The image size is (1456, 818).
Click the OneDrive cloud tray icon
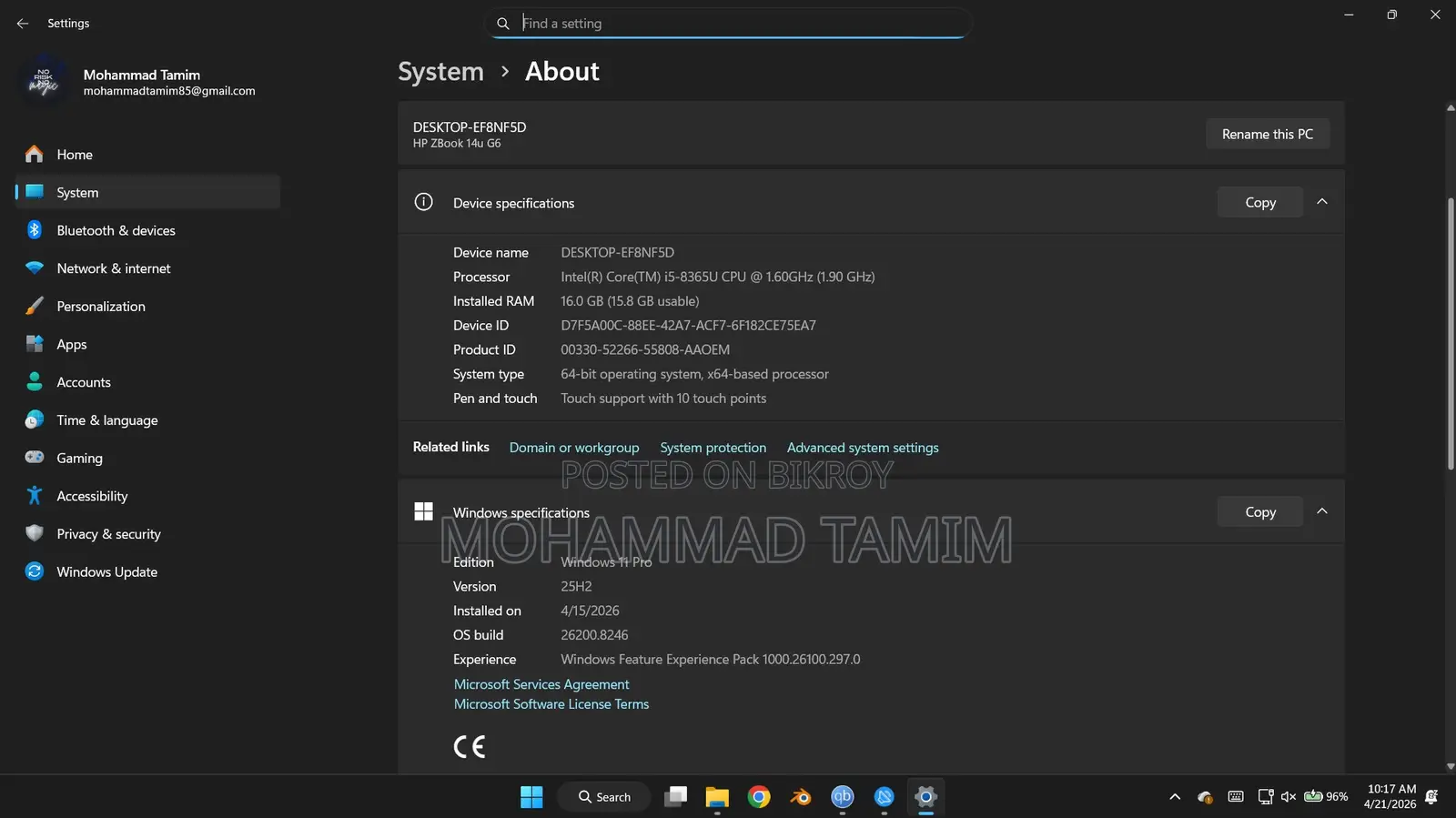(x=1205, y=797)
